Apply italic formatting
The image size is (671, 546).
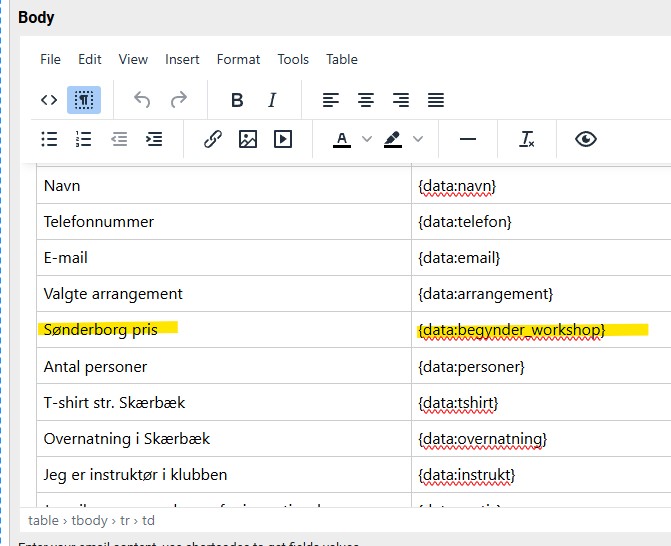[x=271, y=100]
